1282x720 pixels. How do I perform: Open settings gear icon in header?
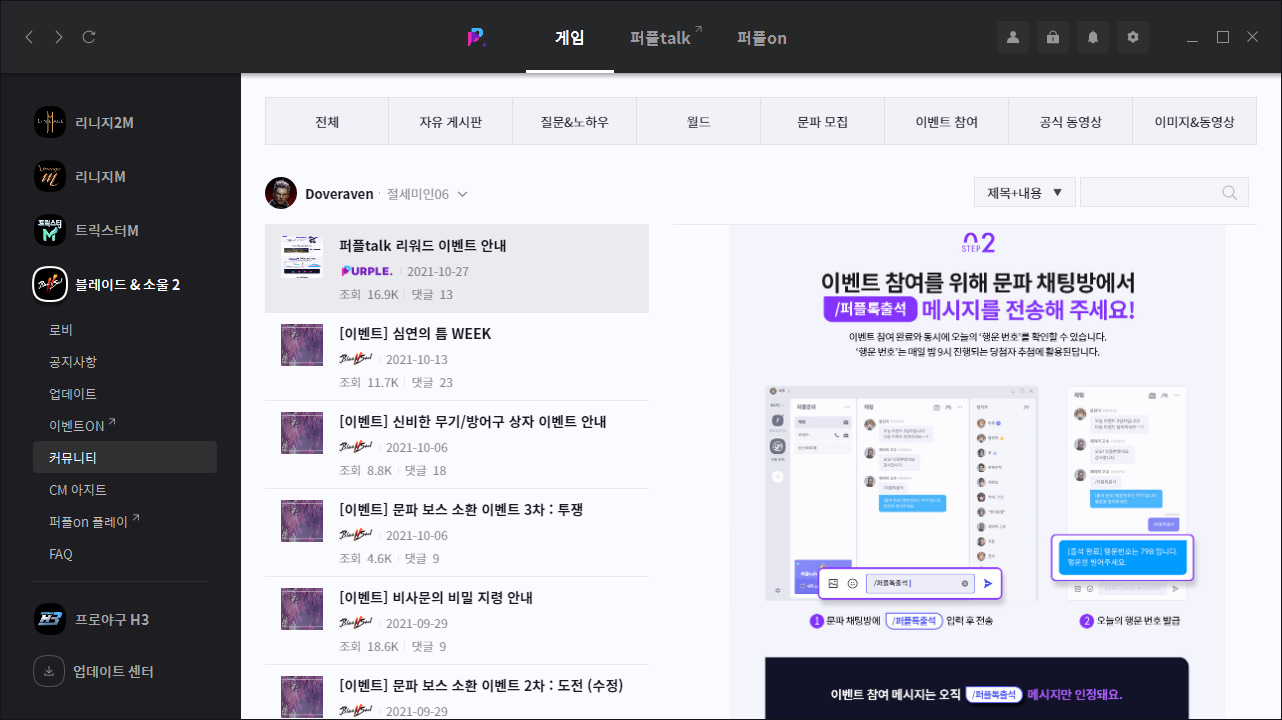(x=1133, y=37)
